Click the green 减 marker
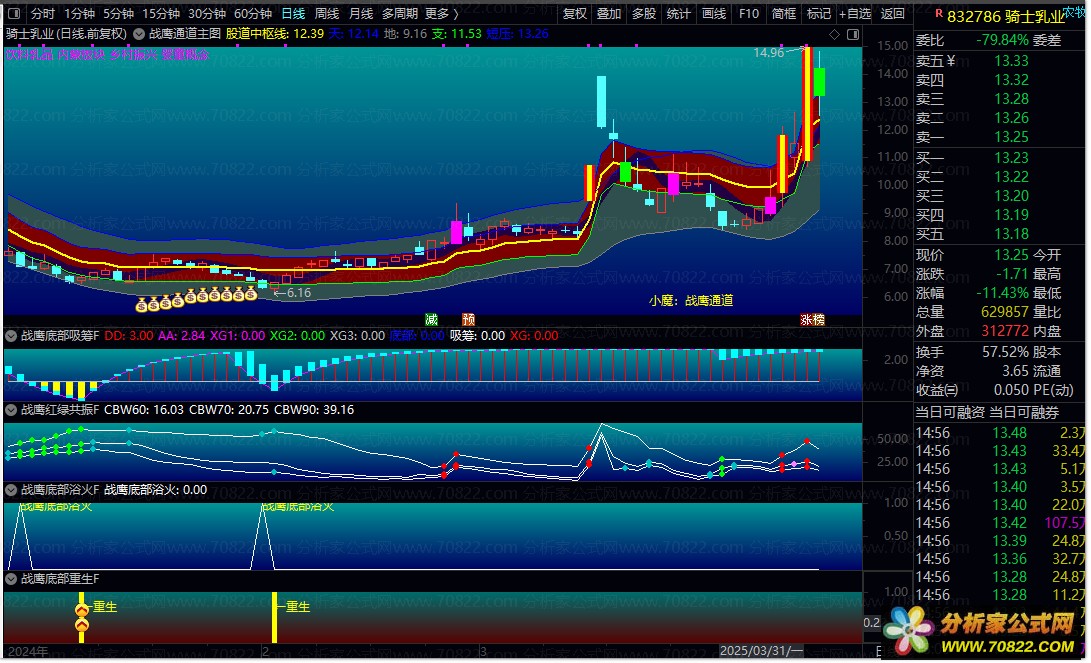This screenshot has height=663, width=1091. [x=431, y=319]
